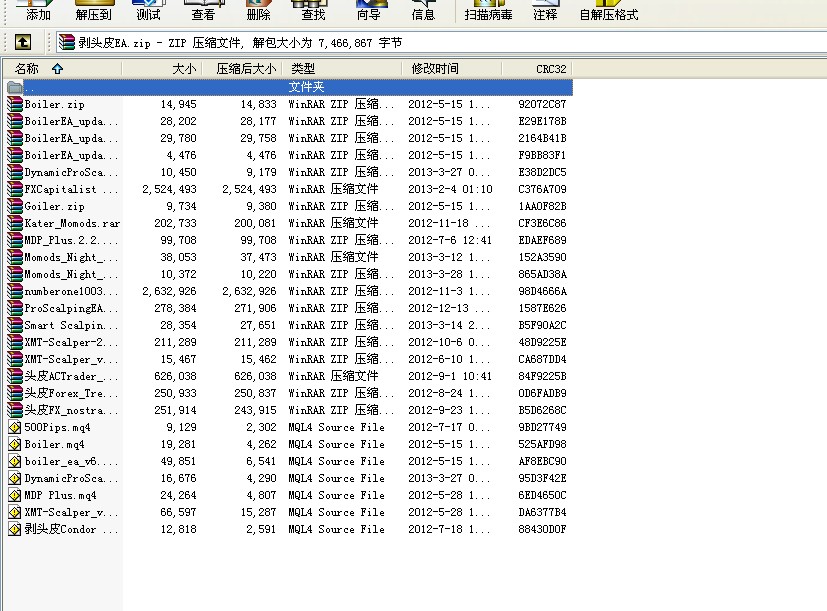Click file size 28,202

pos(178,121)
